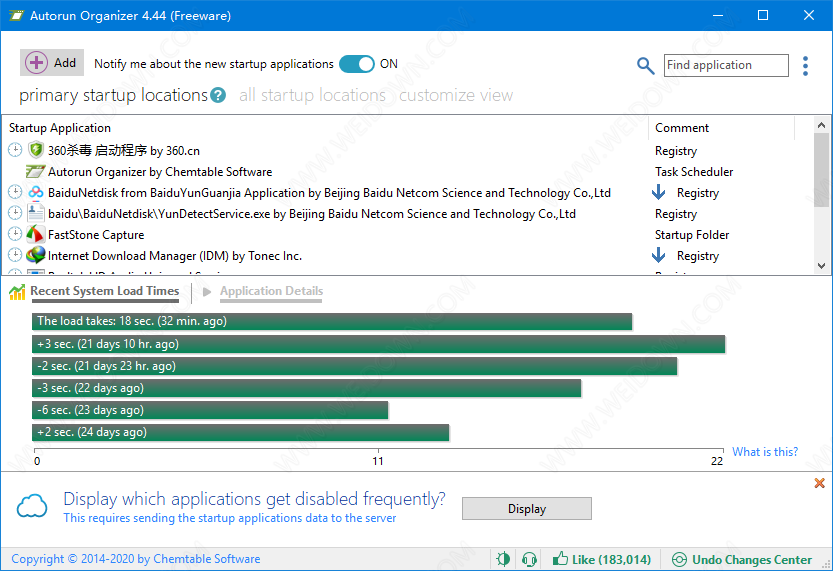Click Startup Folder comment for FastStone
This screenshot has width=833, height=571.
click(x=692, y=235)
